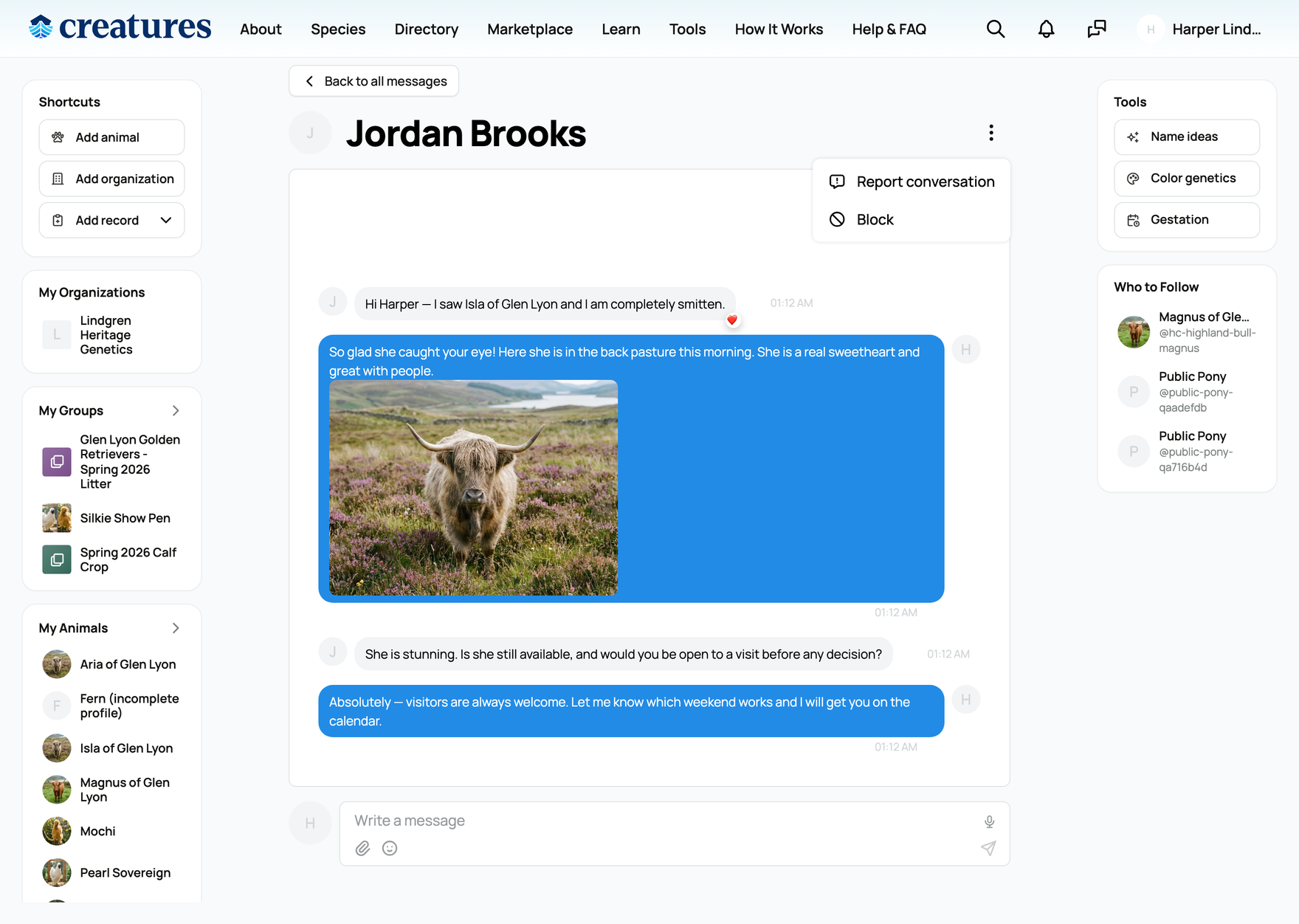Click Jordan Brooks avatar in conversation header

(310, 133)
